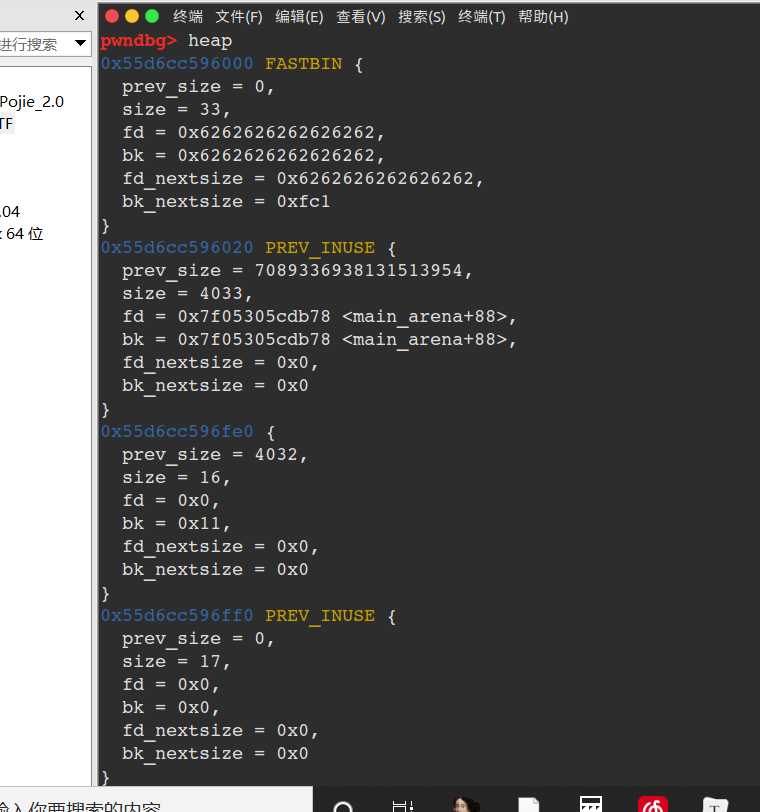Close the left panel with the X

[x=80, y=15]
